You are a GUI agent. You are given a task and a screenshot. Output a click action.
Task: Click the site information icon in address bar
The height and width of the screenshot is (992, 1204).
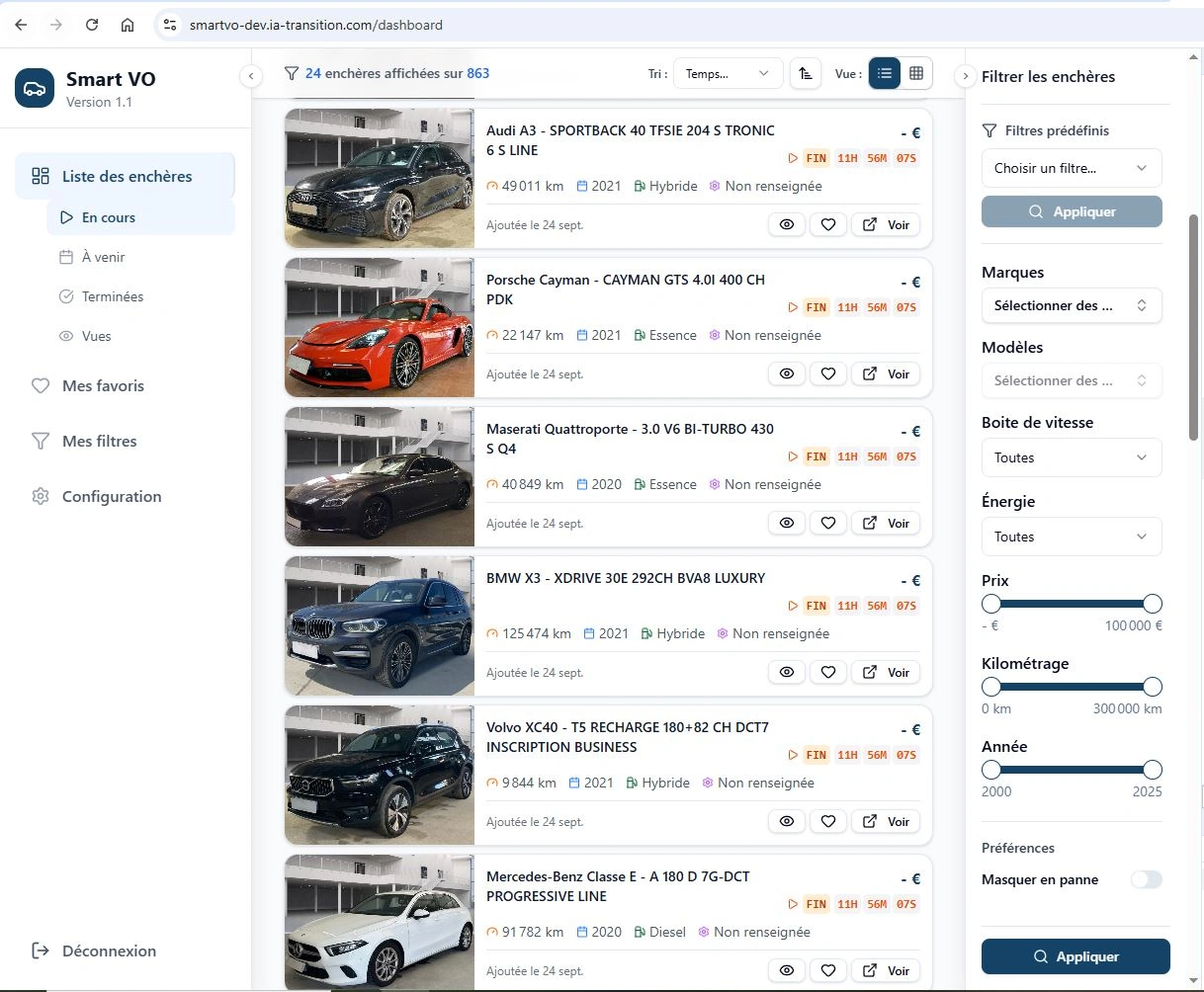click(170, 25)
